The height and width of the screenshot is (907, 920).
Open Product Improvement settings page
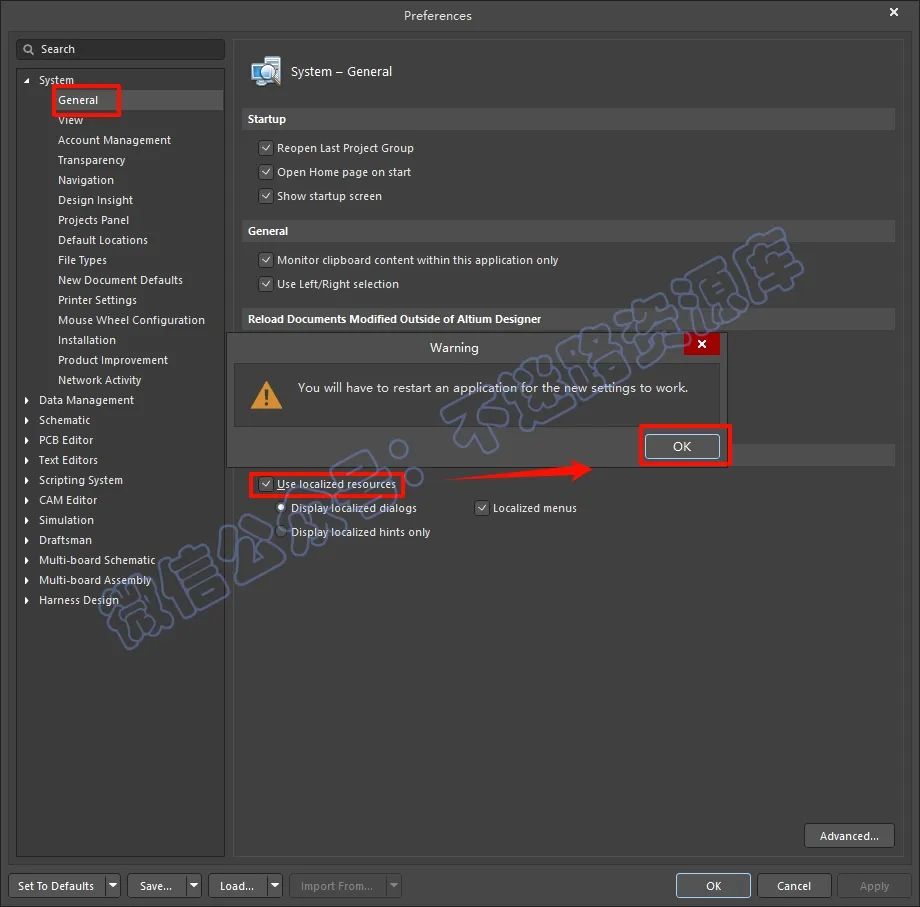click(x=113, y=360)
